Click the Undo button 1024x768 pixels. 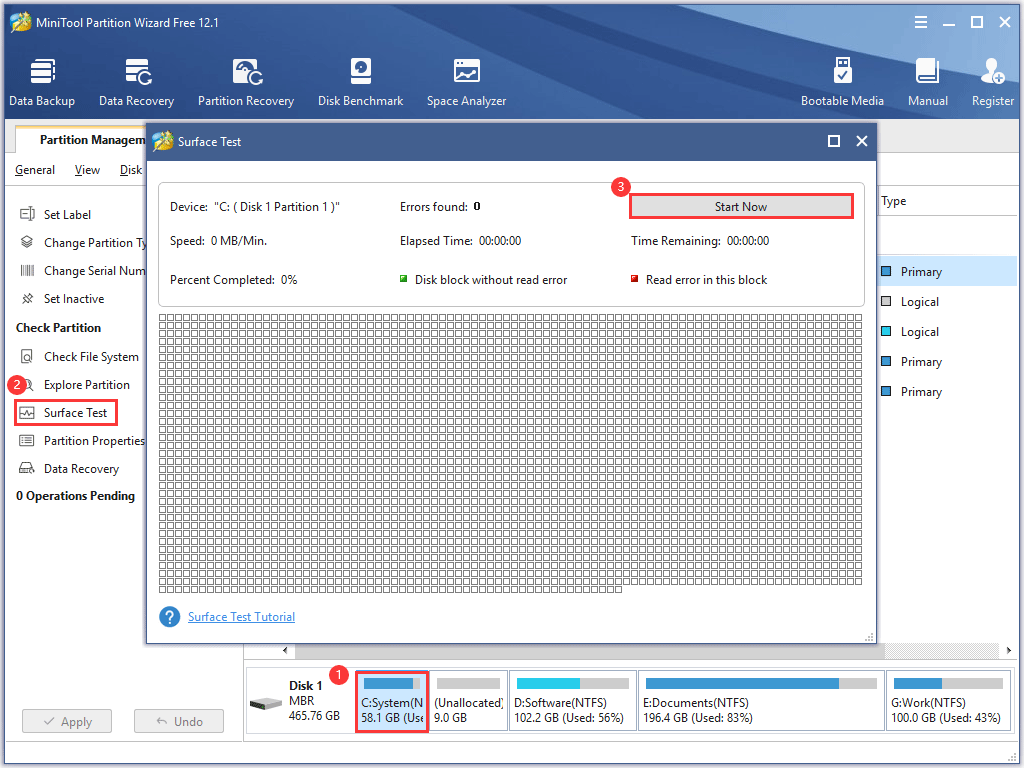coord(179,721)
